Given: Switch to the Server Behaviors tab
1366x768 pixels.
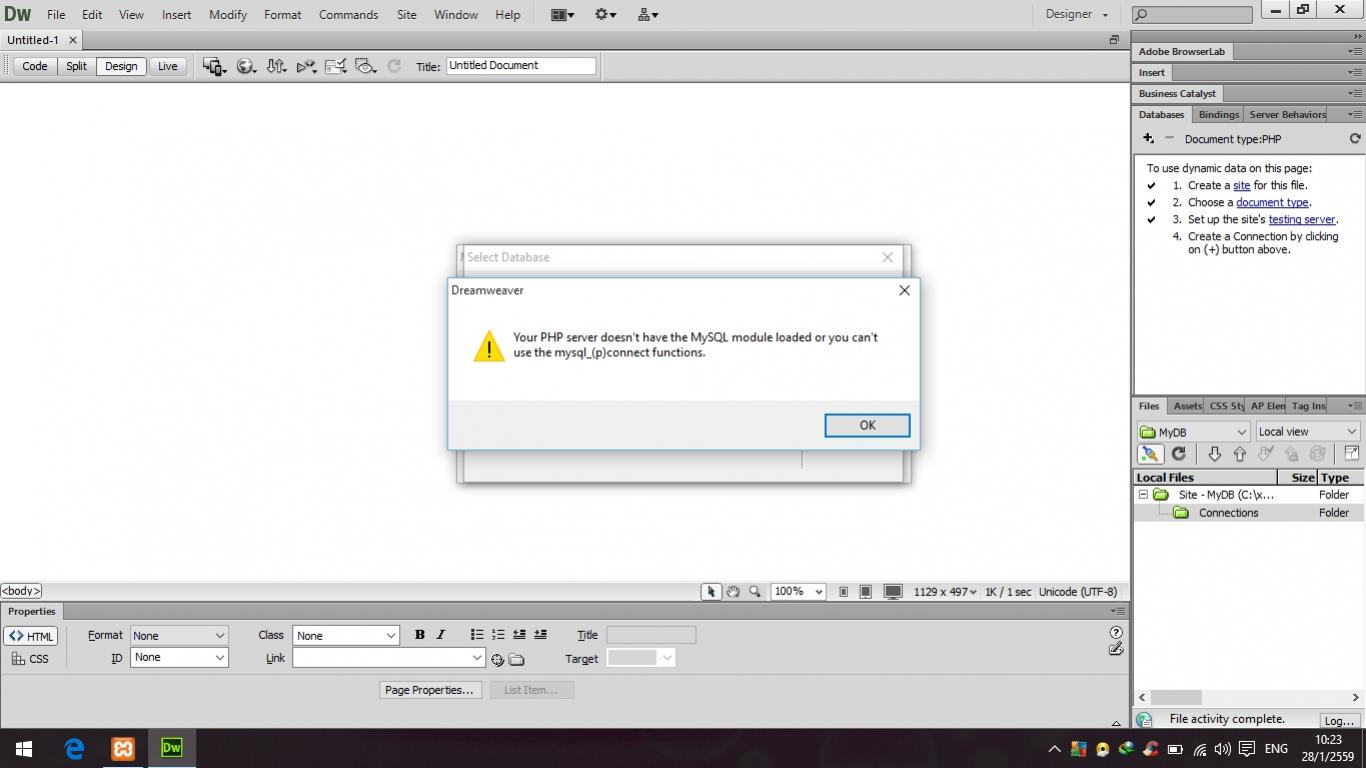Looking at the screenshot, I should click(x=1287, y=115).
